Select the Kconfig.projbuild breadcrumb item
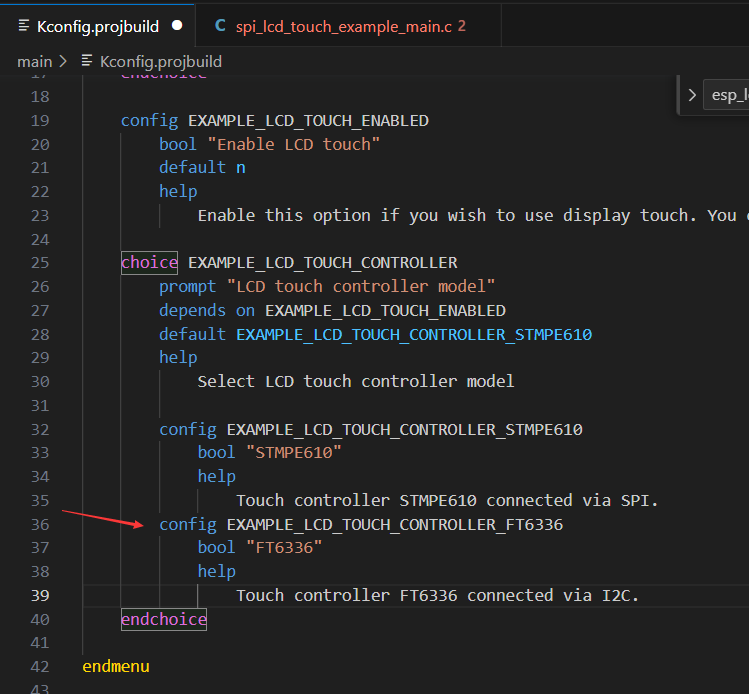Viewport: 749px width, 694px height. coord(160,62)
